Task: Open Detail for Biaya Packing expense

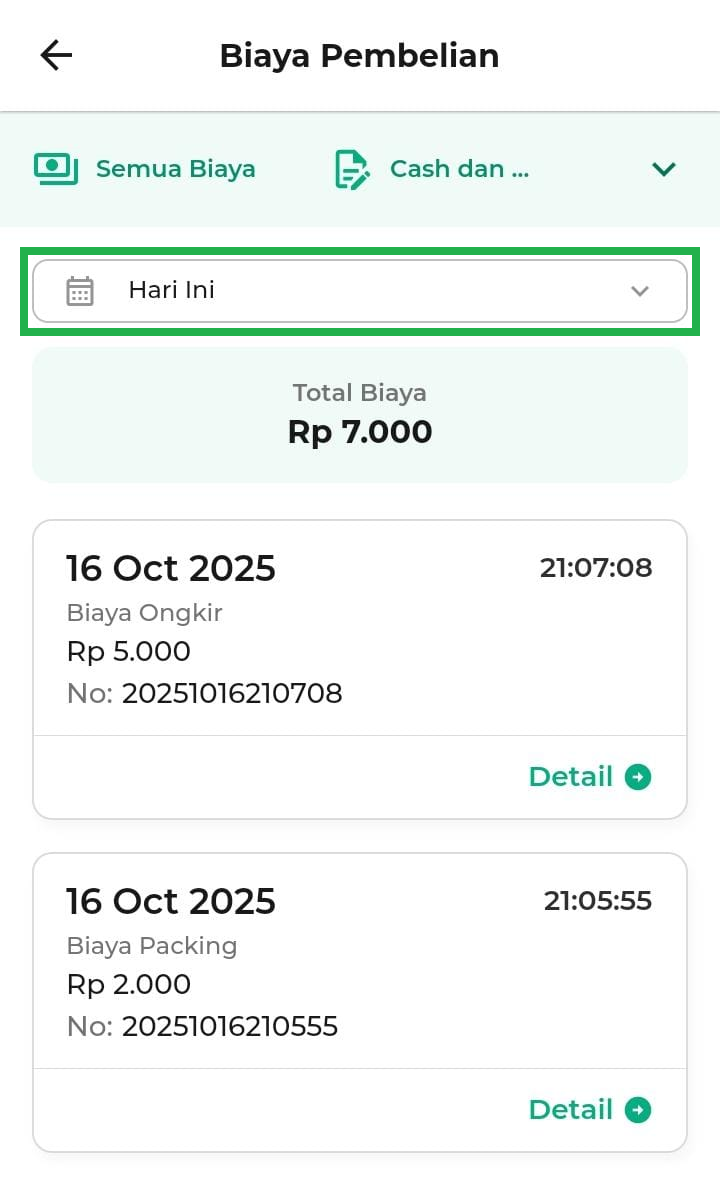Action: [571, 1110]
